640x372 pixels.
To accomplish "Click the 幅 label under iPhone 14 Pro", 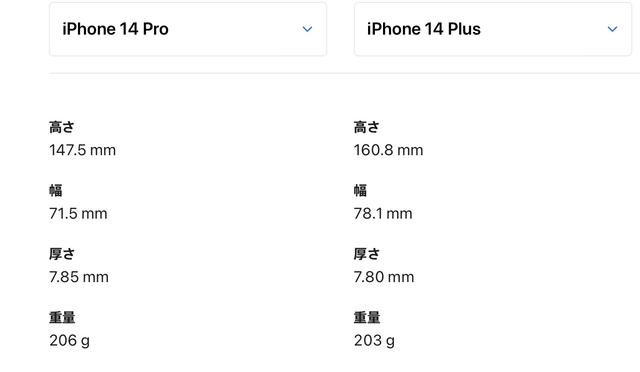I will coord(56,190).
